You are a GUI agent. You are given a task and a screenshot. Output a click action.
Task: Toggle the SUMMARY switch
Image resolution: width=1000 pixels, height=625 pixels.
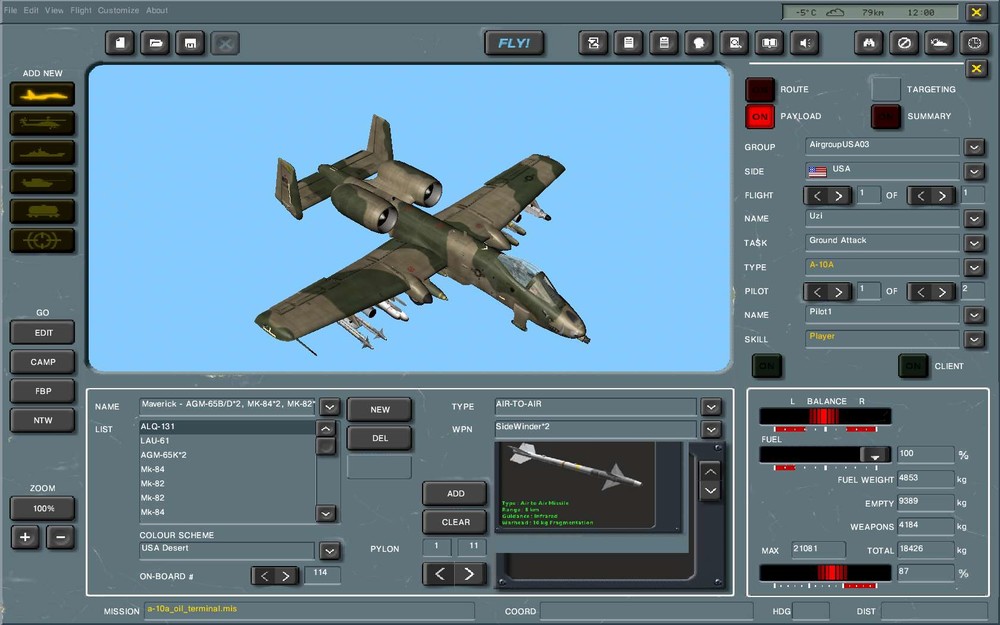pos(885,116)
